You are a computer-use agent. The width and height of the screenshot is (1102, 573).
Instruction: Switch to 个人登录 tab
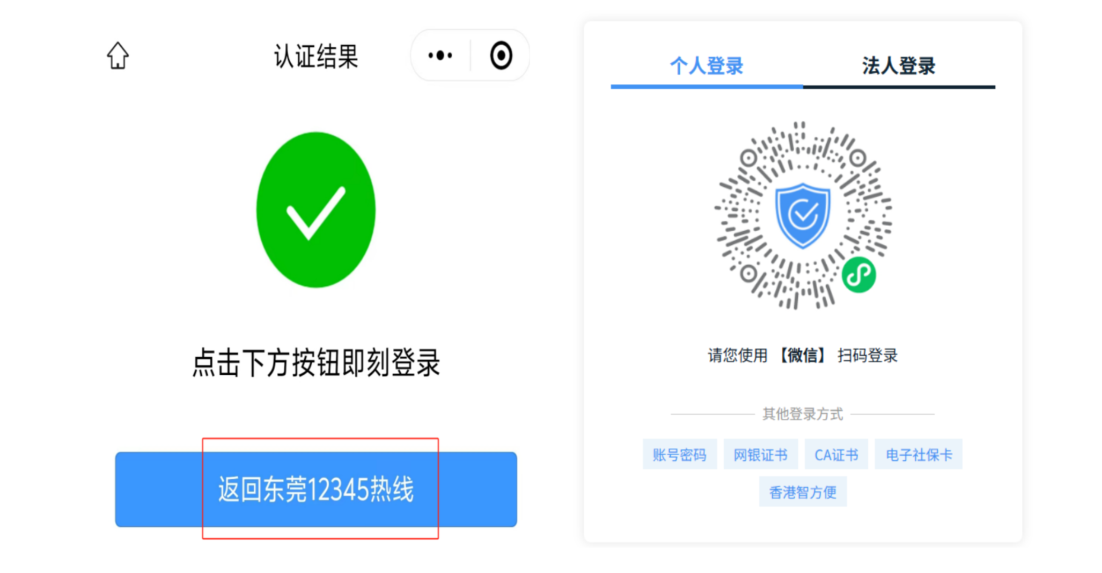pyautogui.click(x=706, y=66)
